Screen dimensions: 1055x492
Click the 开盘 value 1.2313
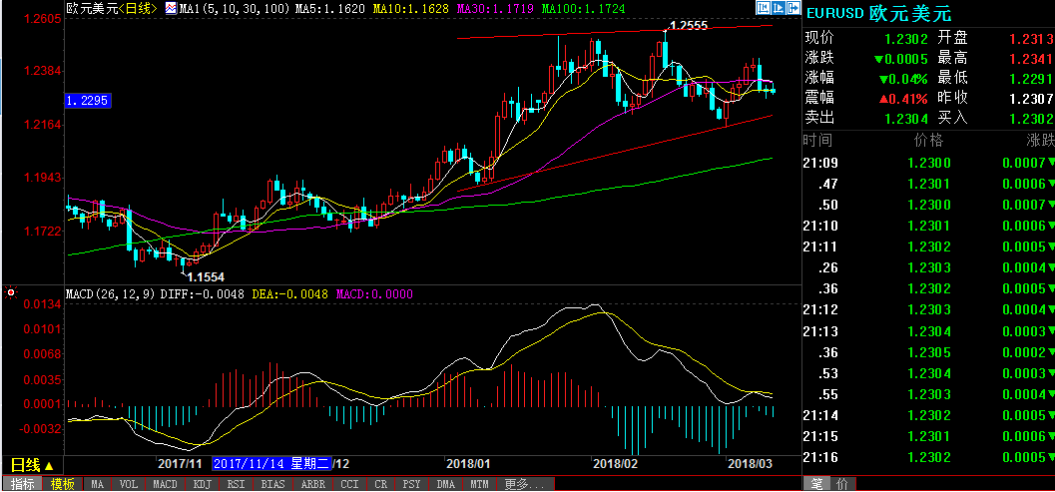click(1029, 38)
